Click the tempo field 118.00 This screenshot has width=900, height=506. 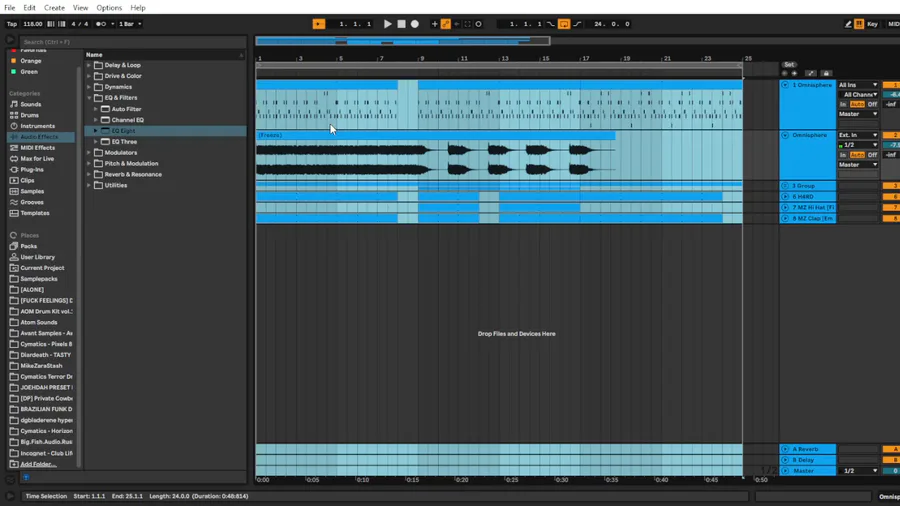33,24
